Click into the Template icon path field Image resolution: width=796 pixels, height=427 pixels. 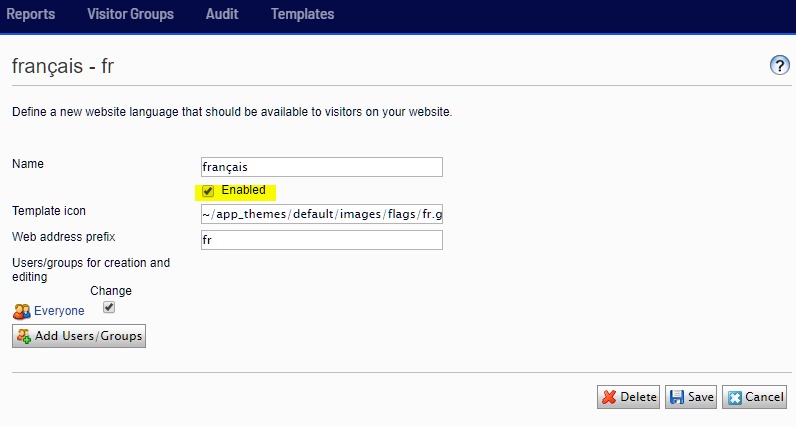point(321,213)
